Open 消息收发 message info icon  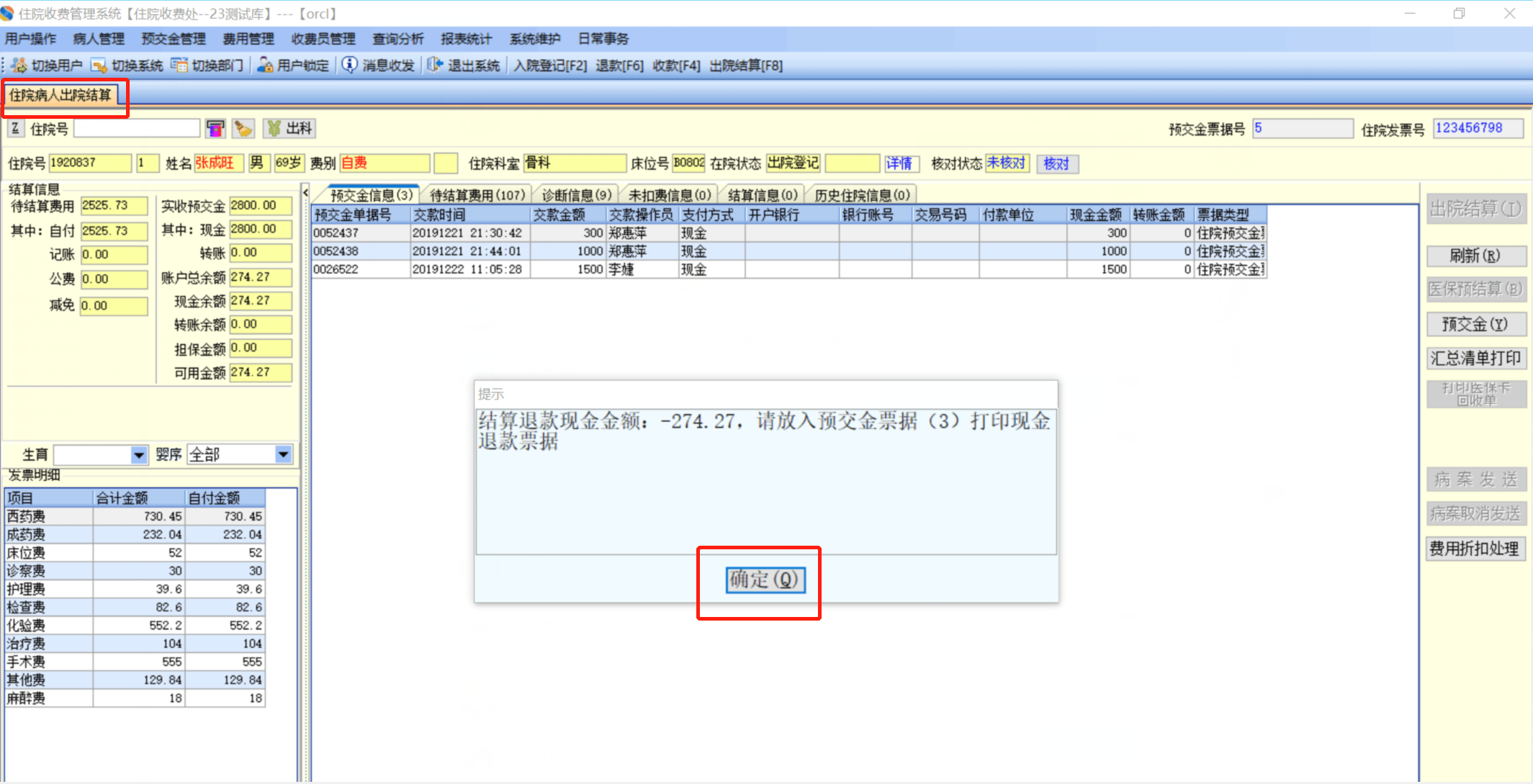(350, 65)
